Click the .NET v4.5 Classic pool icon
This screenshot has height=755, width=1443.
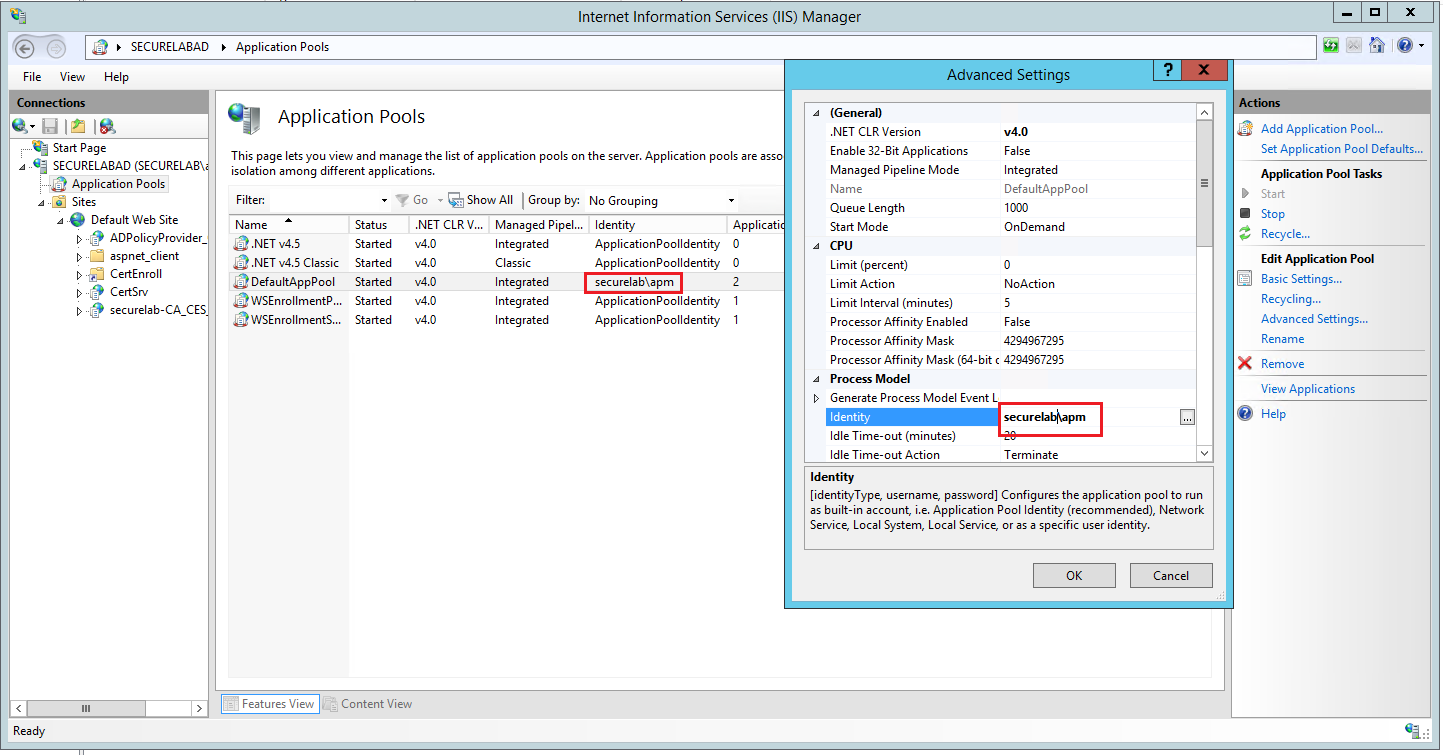[x=241, y=263]
